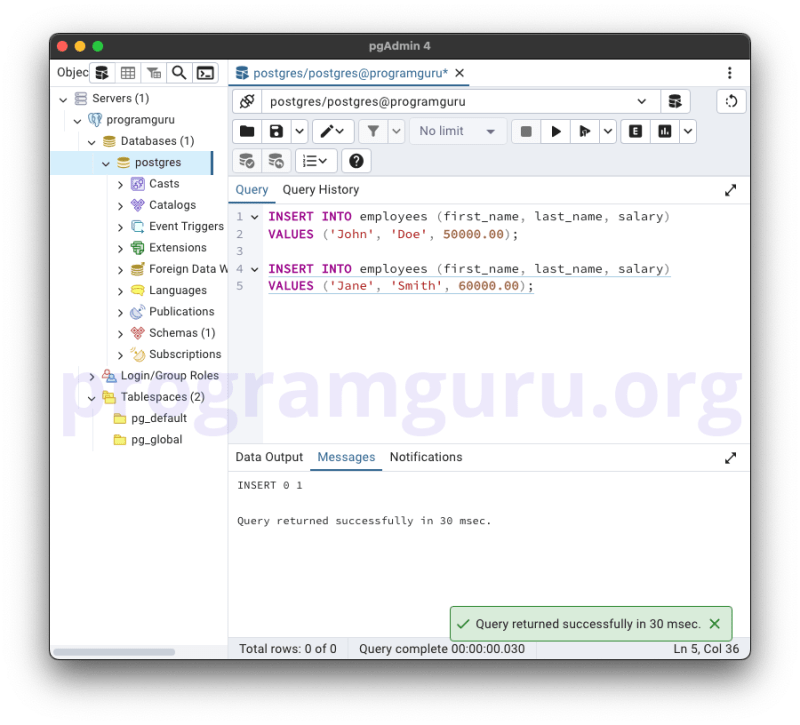Open the Macros list icon dropdown
This screenshot has width=800, height=725.
tap(315, 161)
